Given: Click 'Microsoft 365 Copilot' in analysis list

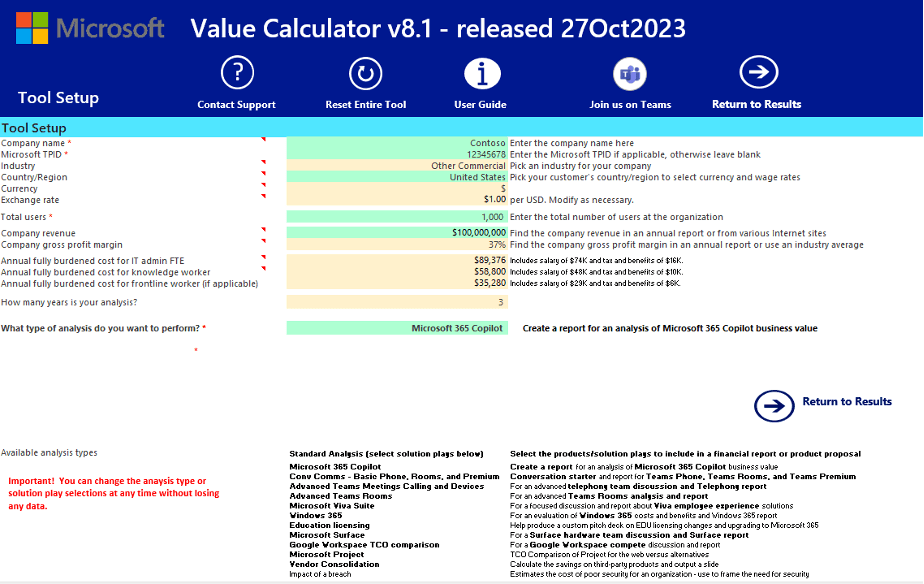Looking at the screenshot, I should point(335,467).
